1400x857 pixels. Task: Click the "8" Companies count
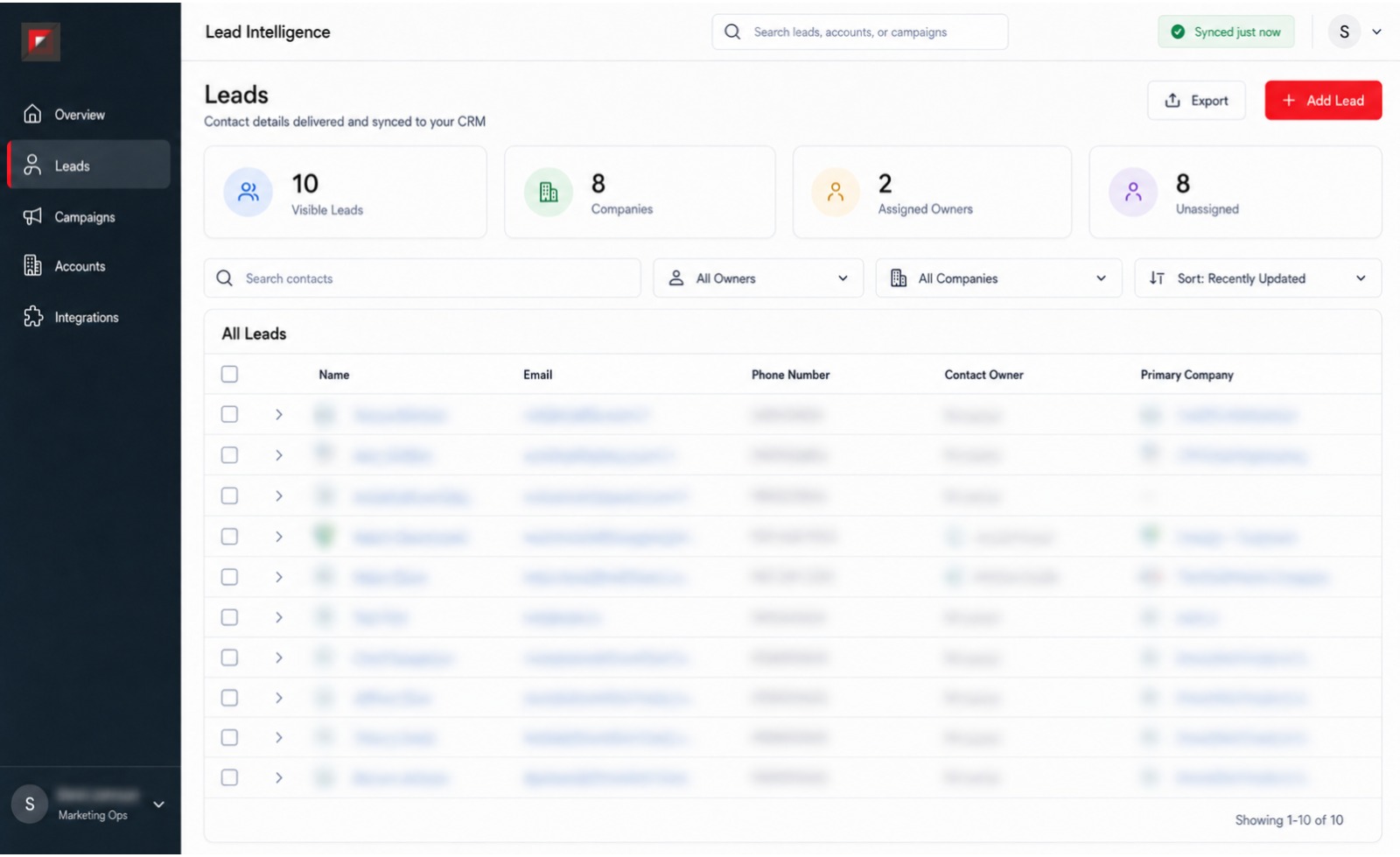coord(598,184)
